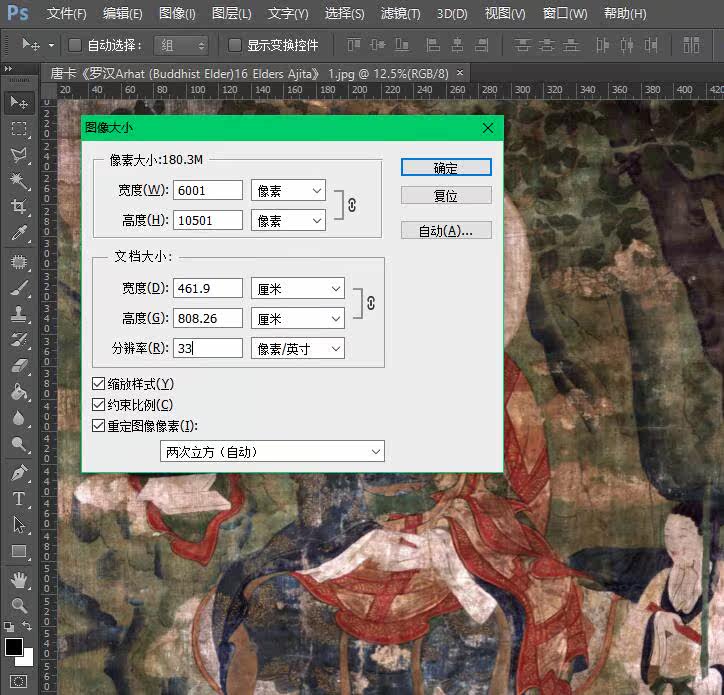Uncheck the 缩放样式 checkbox
Viewport: 724px width, 695px height.
(98, 383)
